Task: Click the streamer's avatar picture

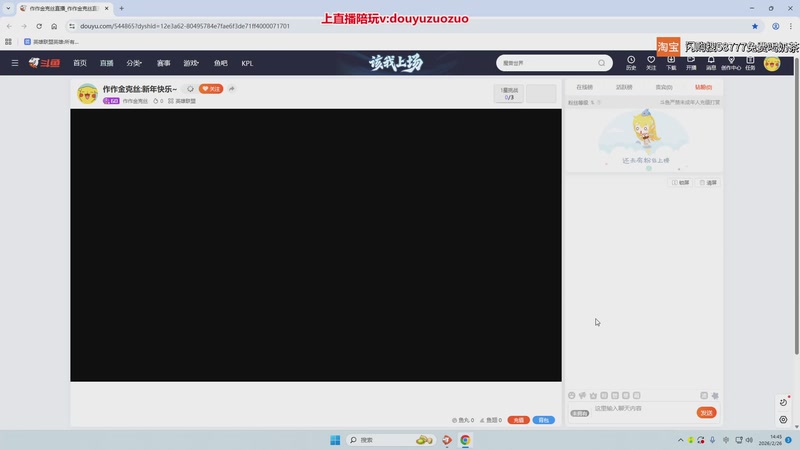Action: coord(87,94)
